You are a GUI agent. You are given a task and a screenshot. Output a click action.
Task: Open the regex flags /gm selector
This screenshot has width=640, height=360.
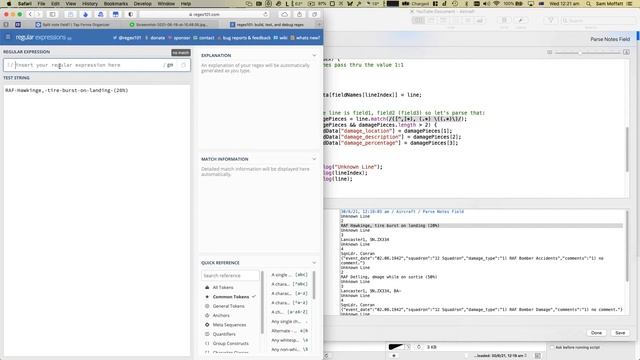[169, 65]
